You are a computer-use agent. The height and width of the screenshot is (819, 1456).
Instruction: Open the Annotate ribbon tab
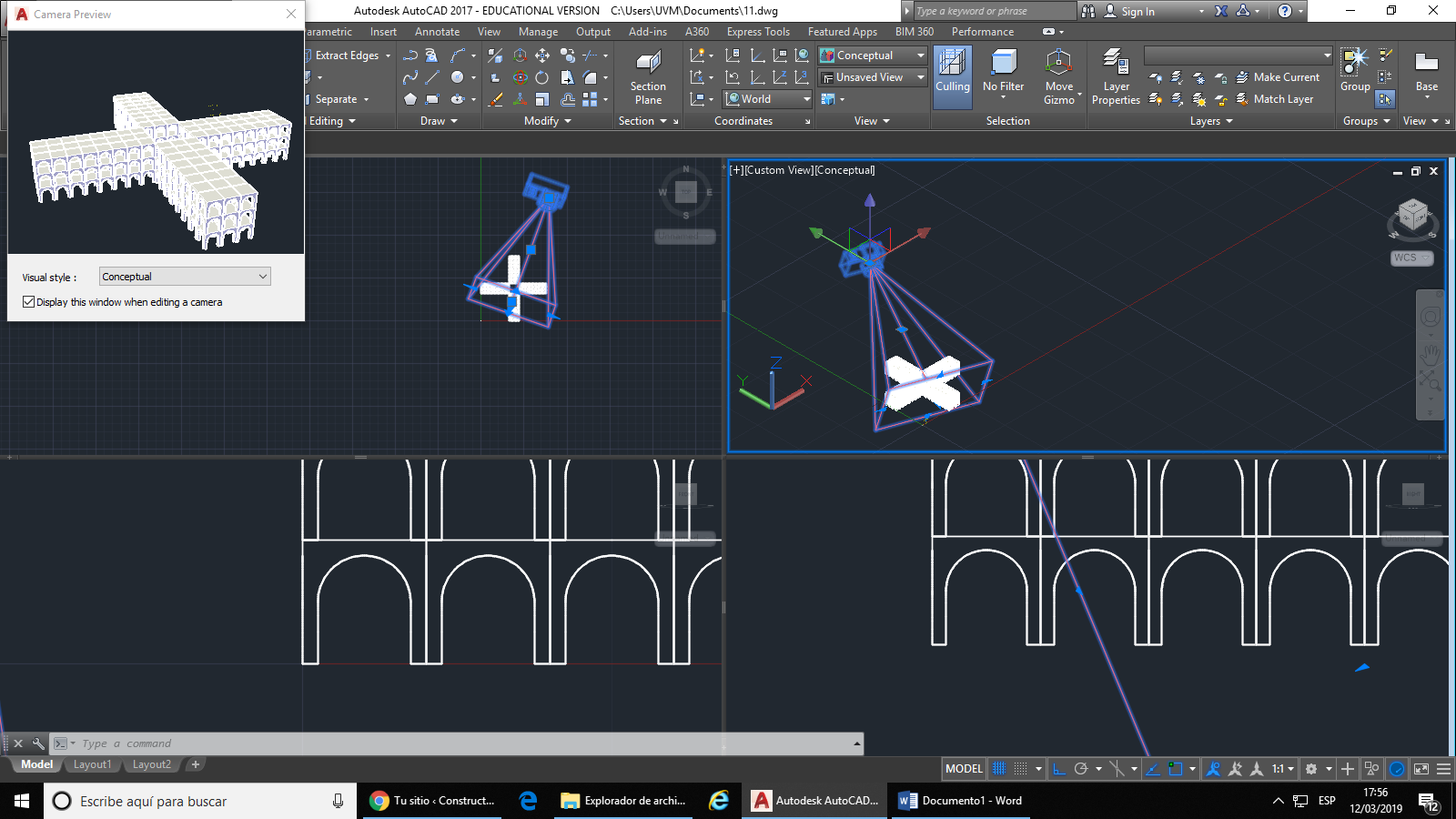[437, 32]
